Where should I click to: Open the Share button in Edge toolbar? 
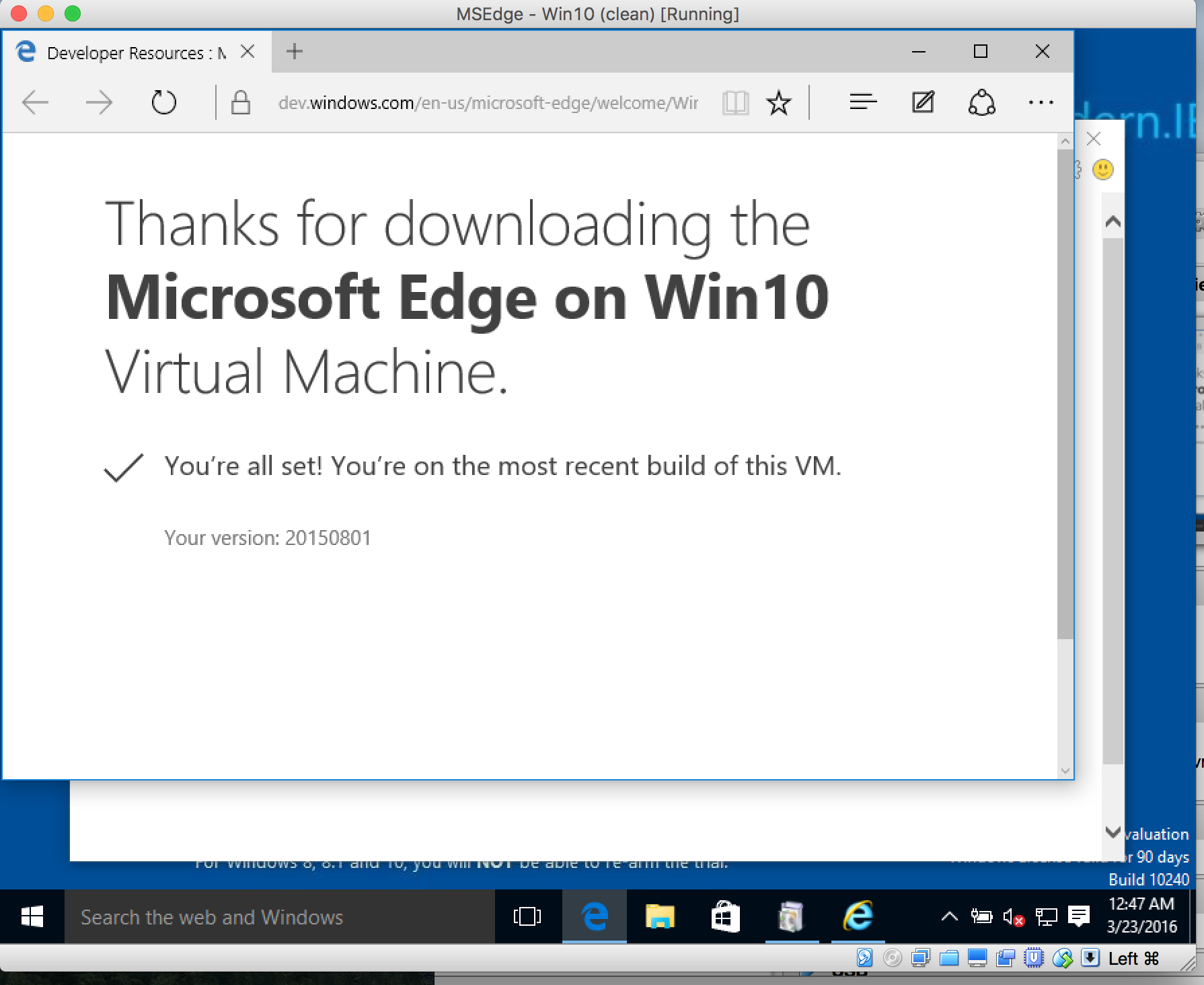tap(981, 102)
